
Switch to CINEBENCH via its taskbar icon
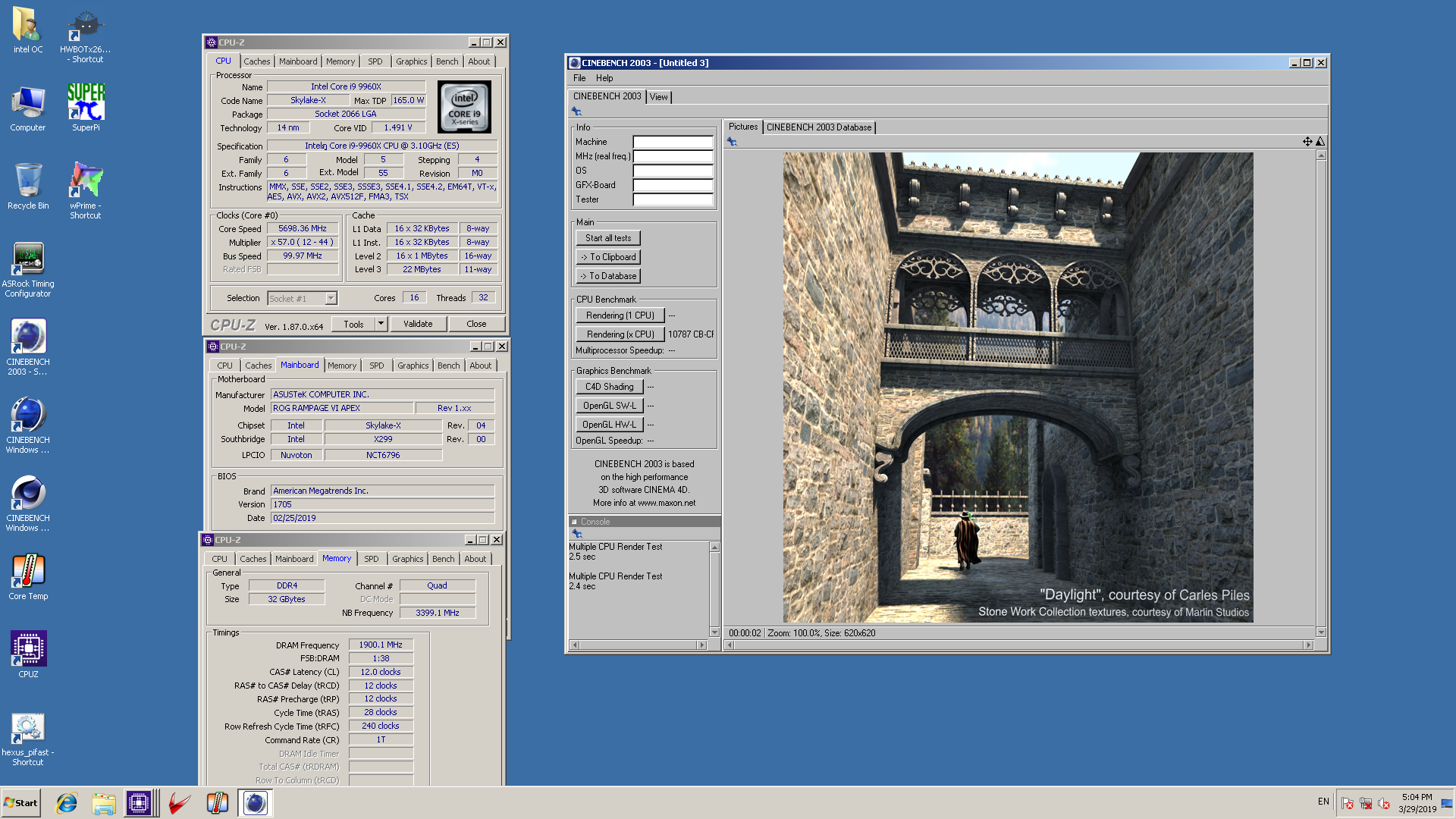[x=256, y=803]
